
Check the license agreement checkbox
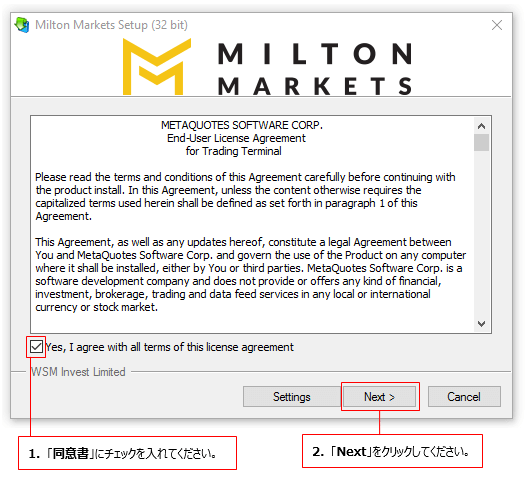[x=36, y=347]
